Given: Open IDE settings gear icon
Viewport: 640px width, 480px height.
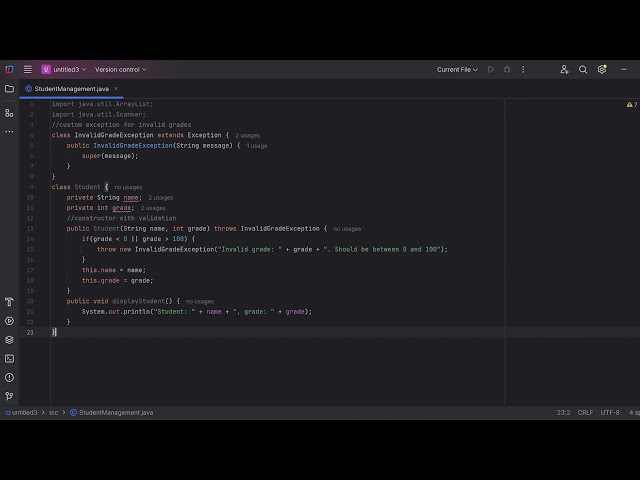Looking at the screenshot, I should (602, 69).
